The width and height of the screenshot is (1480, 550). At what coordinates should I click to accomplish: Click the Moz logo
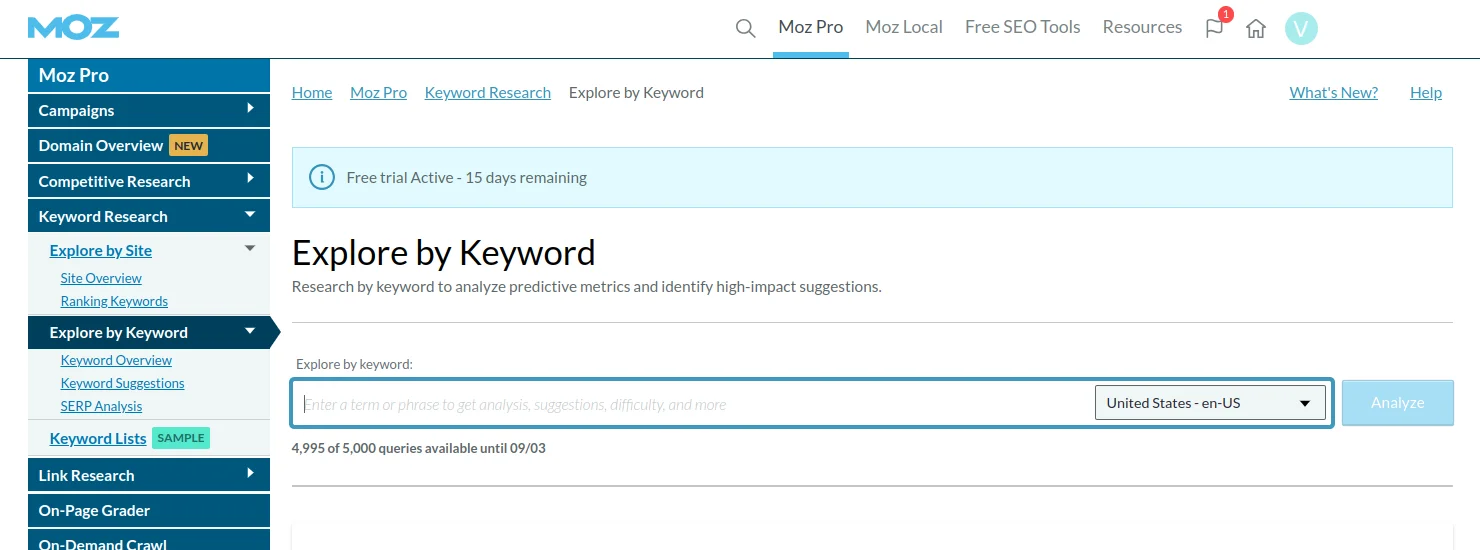click(73, 27)
